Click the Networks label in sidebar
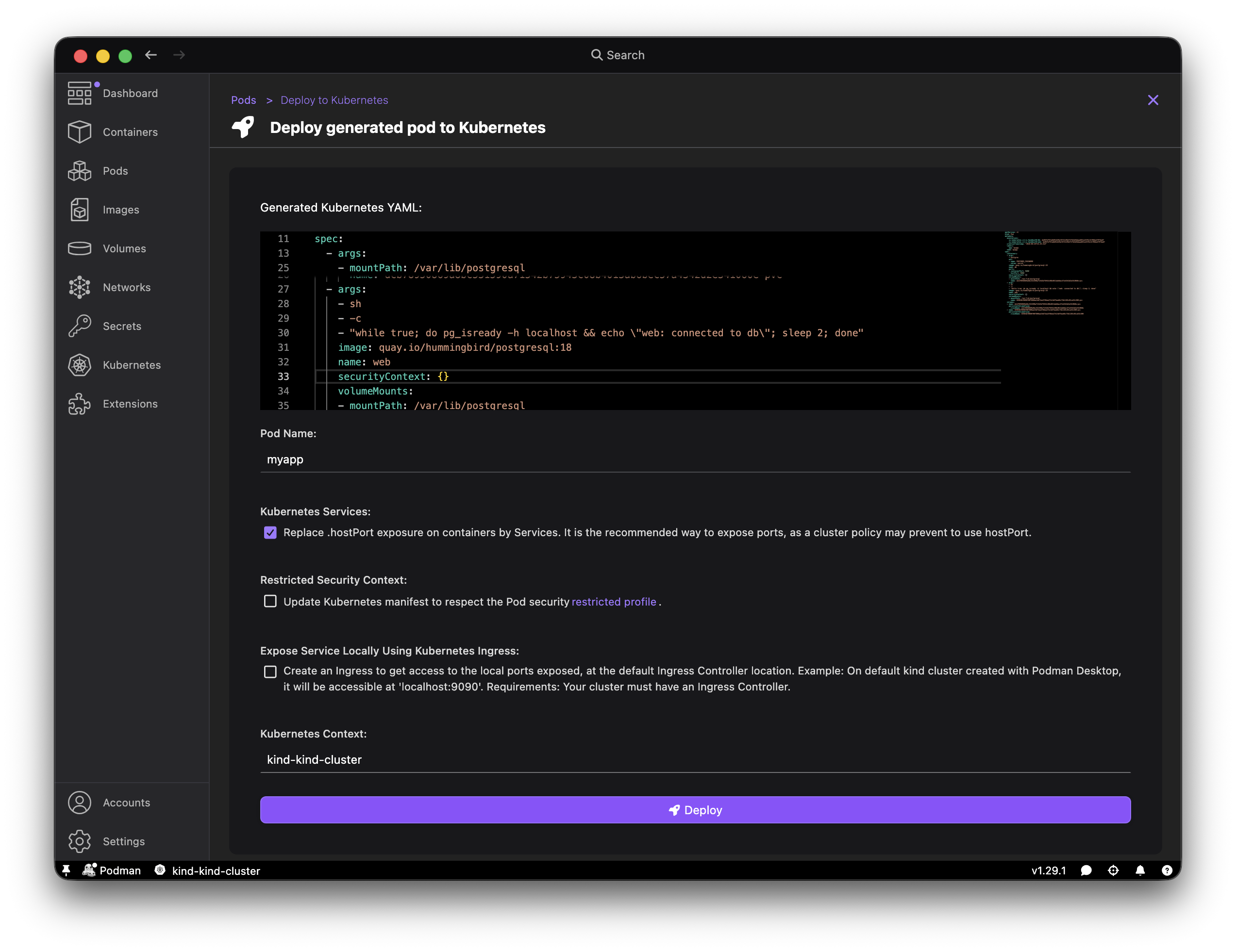This screenshot has width=1236, height=952. coord(127,287)
